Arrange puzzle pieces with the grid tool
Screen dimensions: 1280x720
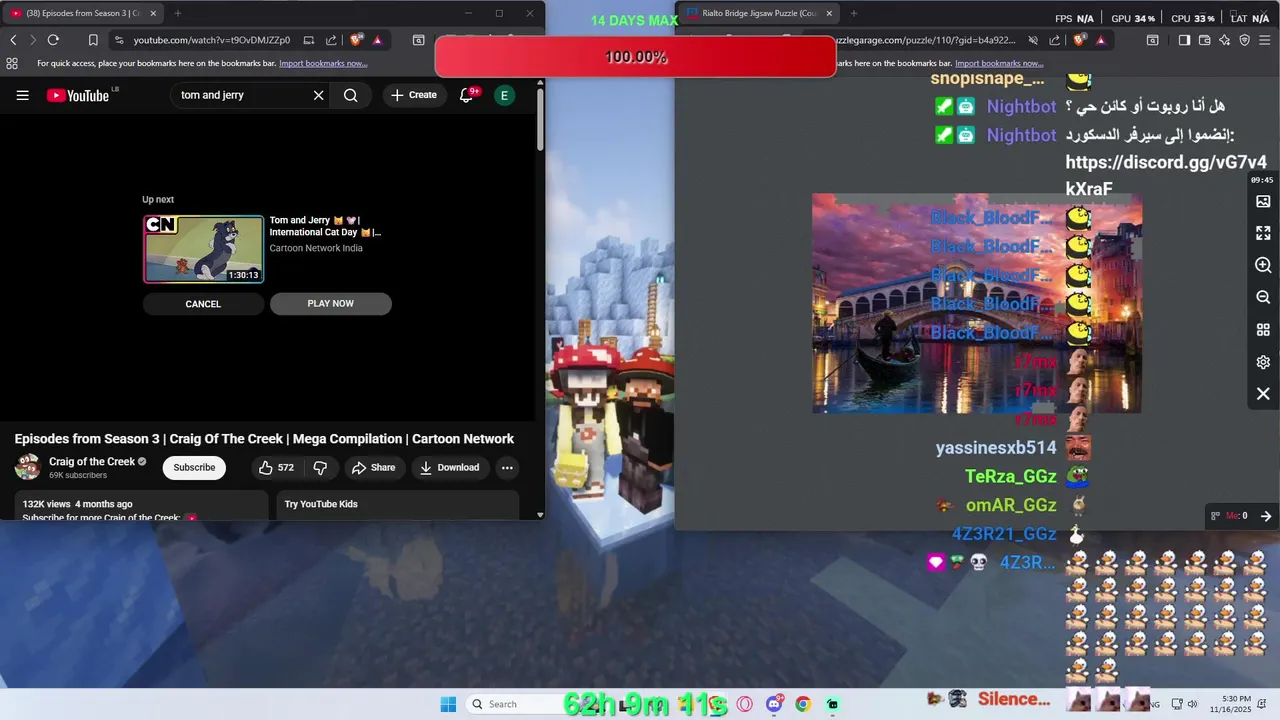[x=1263, y=330]
